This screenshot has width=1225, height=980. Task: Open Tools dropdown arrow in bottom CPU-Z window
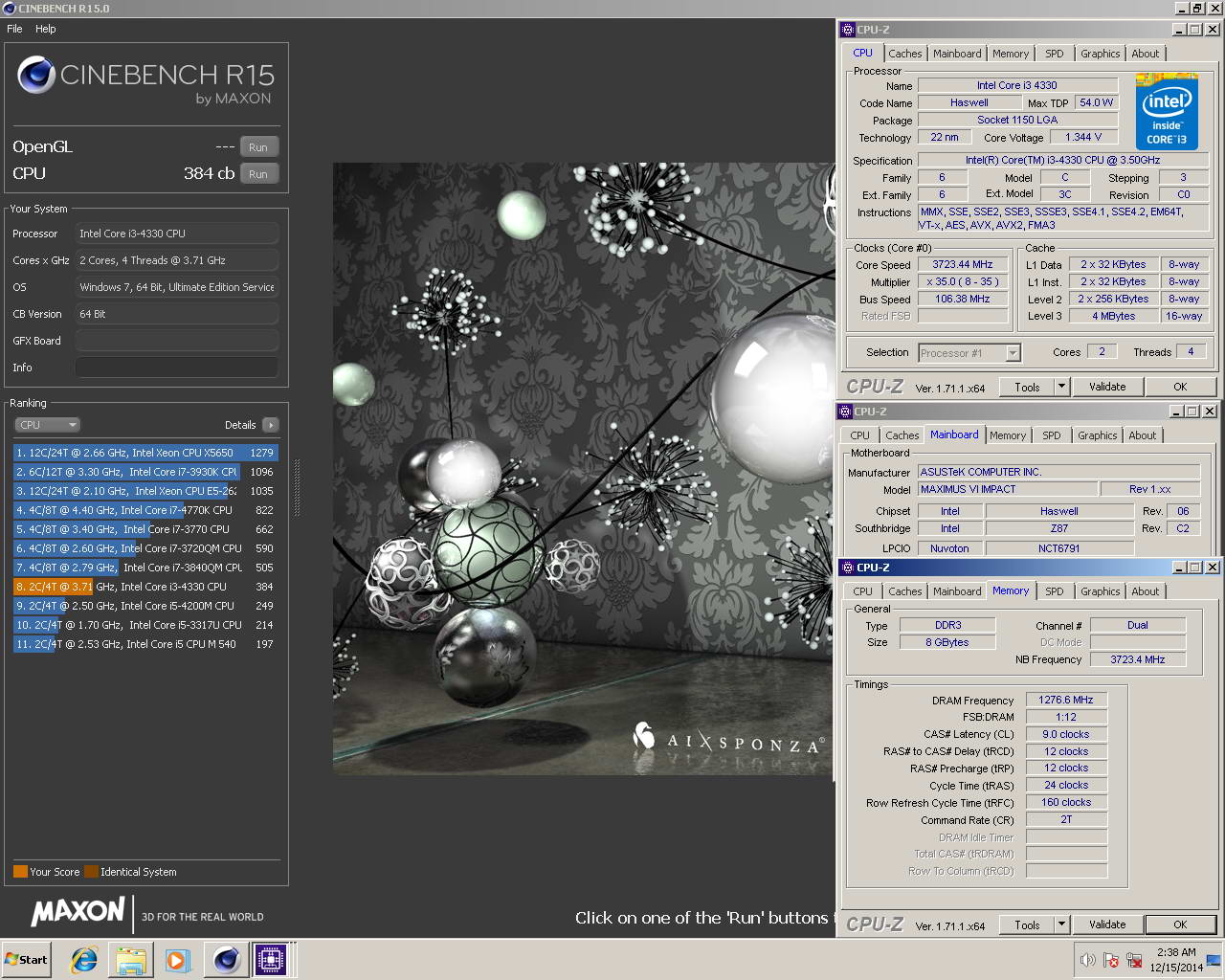(x=1061, y=924)
